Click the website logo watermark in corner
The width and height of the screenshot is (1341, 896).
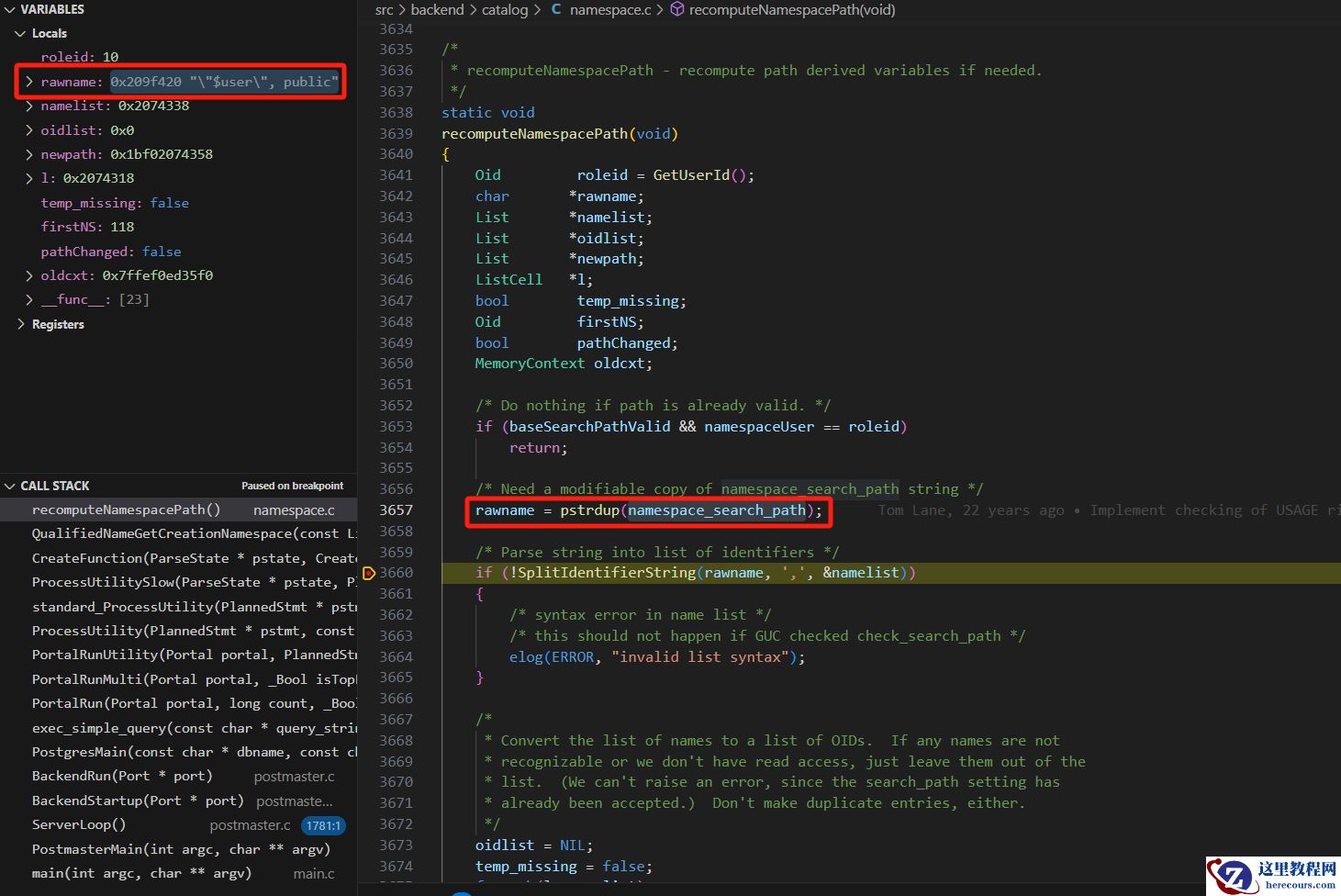[x=1273, y=876]
